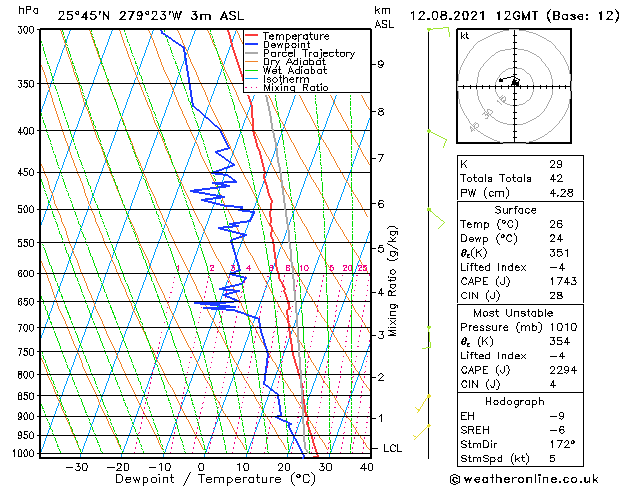Click the StmSpd (kt) value 5

coord(552,459)
